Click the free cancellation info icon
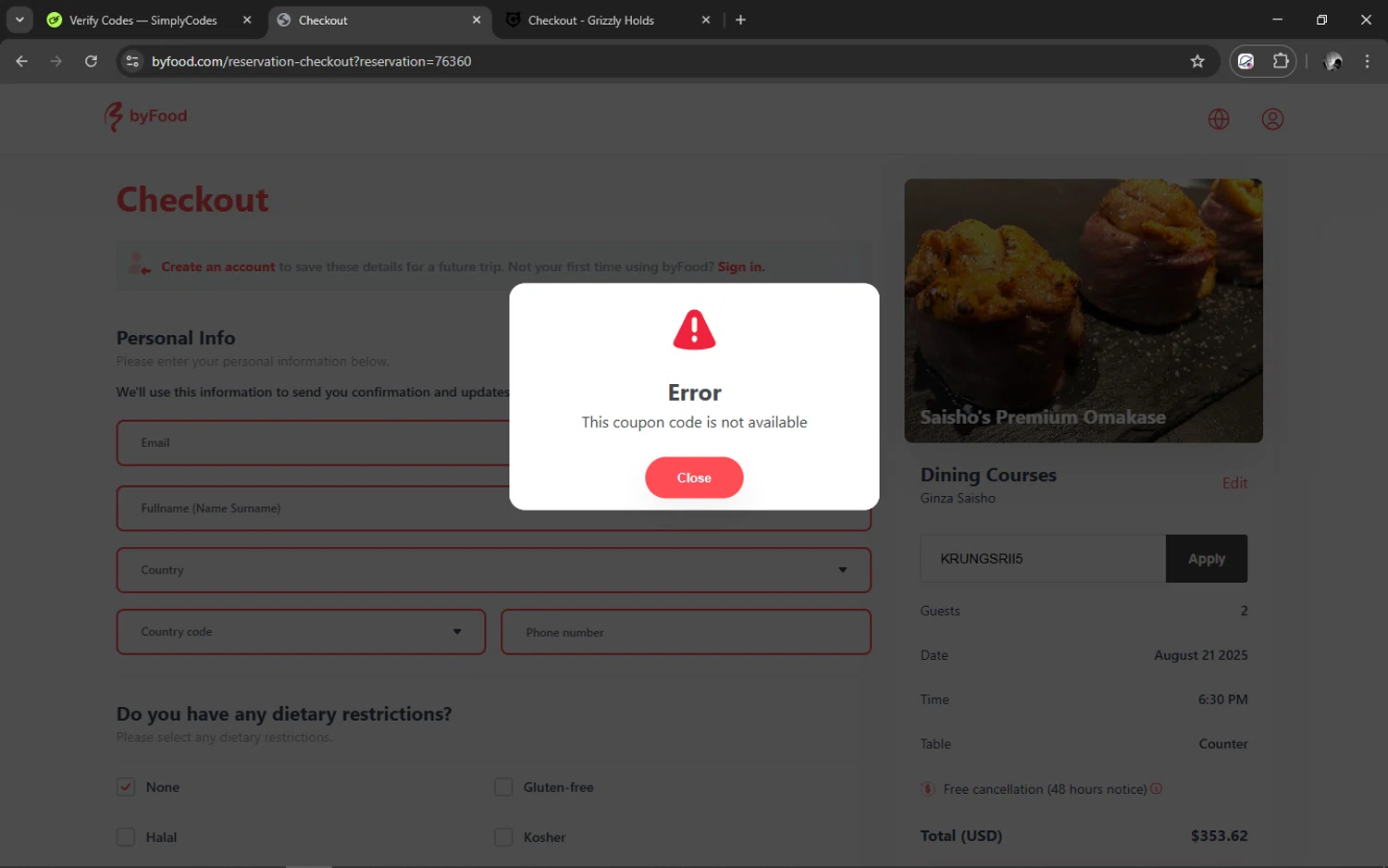Screen dimensions: 1388x868 1157,788
